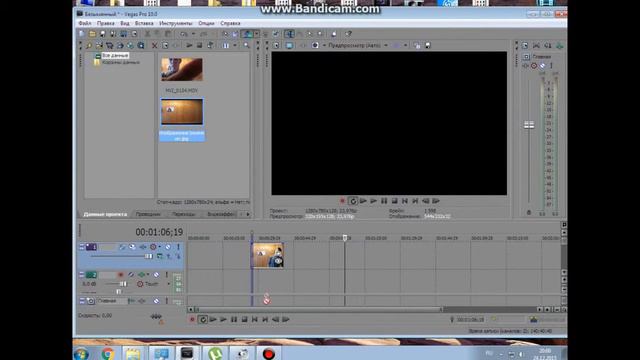Viewport: 640px width, 360px height.
Task: Open the undo history dropdown arrow
Action: [x=193, y=34]
